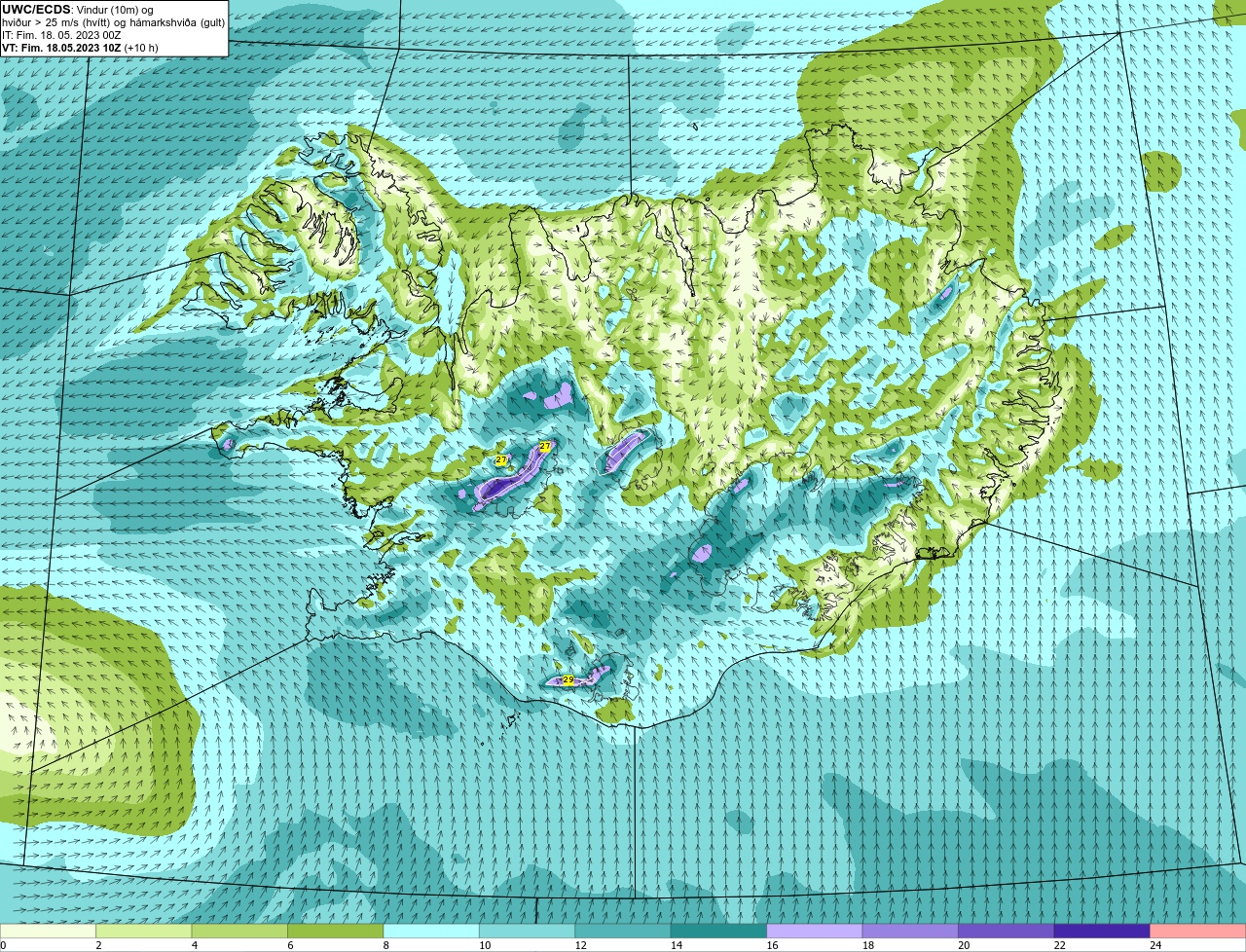
Task: Click the legend scale number 0
Action: (x=3, y=945)
